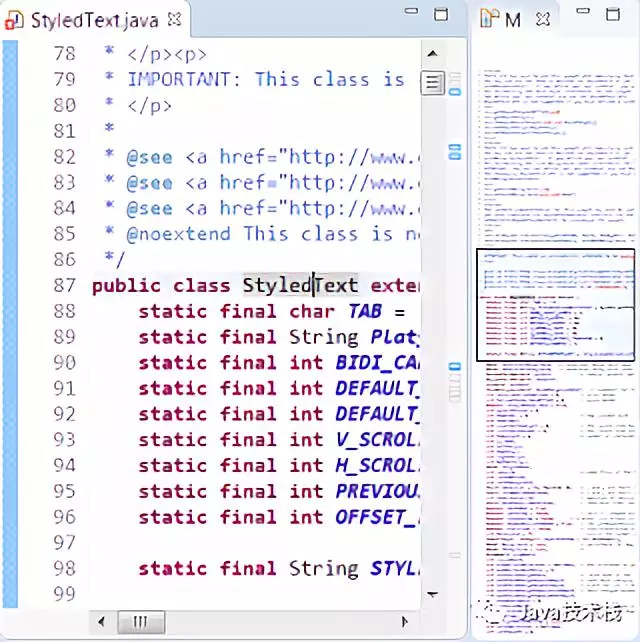Click the highlighted viewport box in minimap

[x=556, y=305]
